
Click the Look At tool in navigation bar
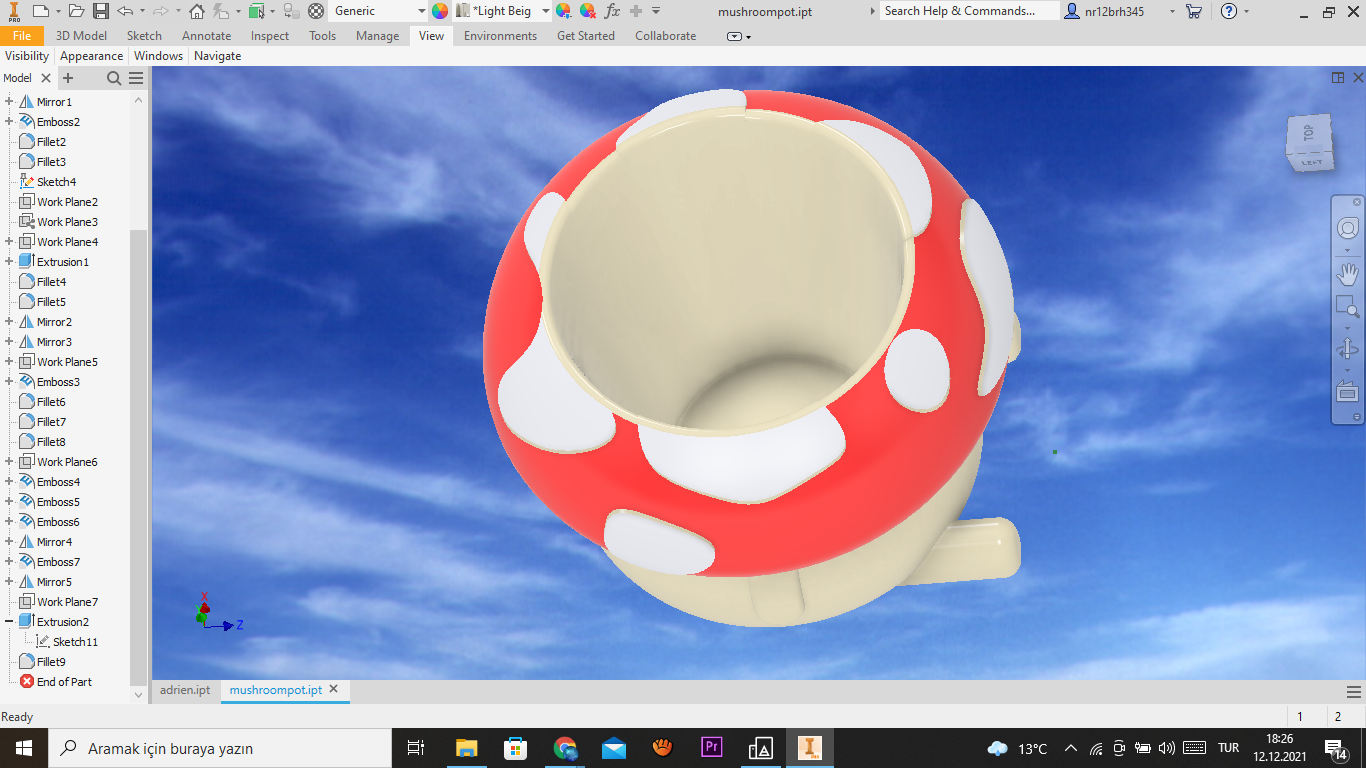(1347, 392)
